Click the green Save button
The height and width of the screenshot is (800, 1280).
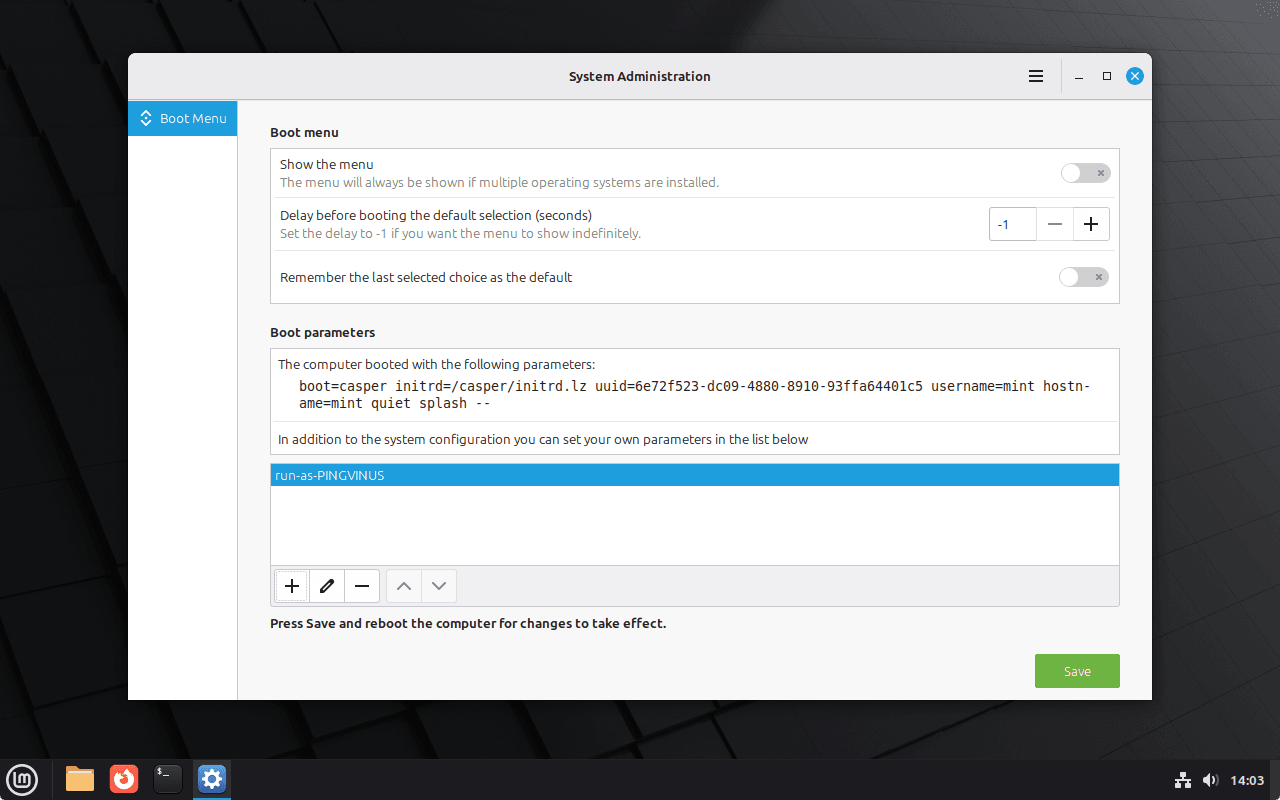pyautogui.click(x=1077, y=671)
